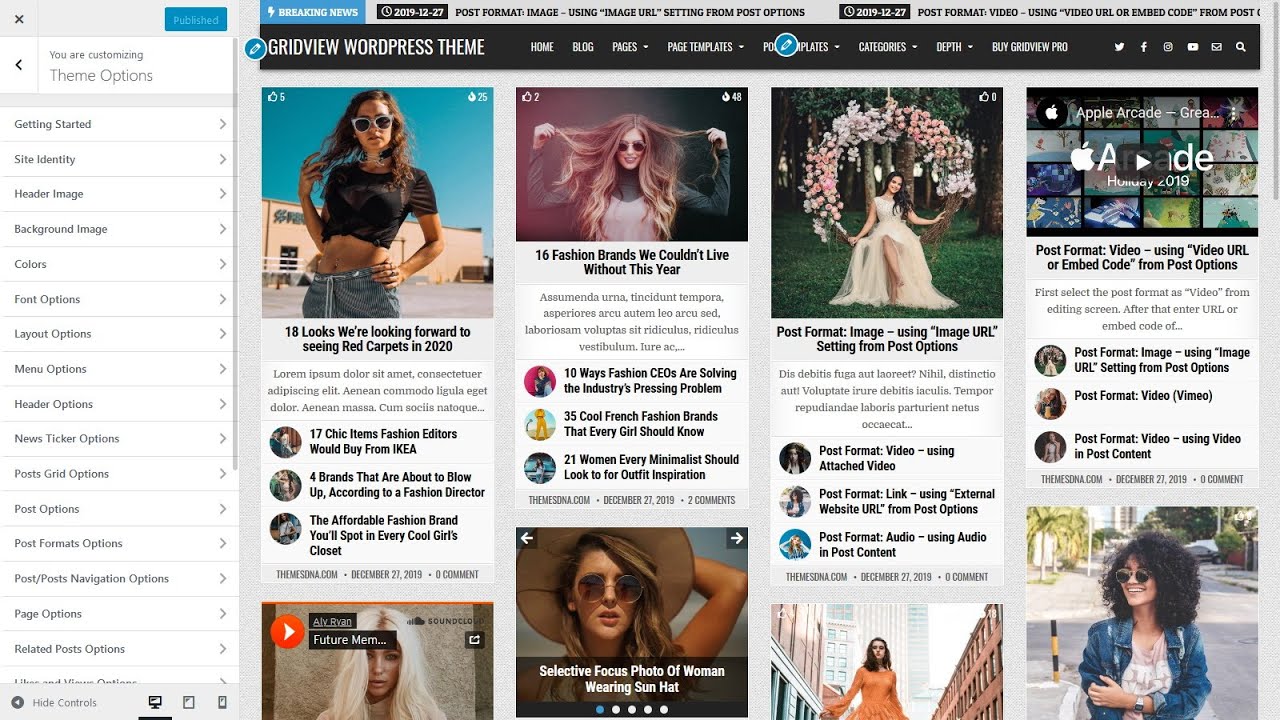Expand the Site Identity section
Viewport: 1280px width, 720px height.
click(x=119, y=159)
